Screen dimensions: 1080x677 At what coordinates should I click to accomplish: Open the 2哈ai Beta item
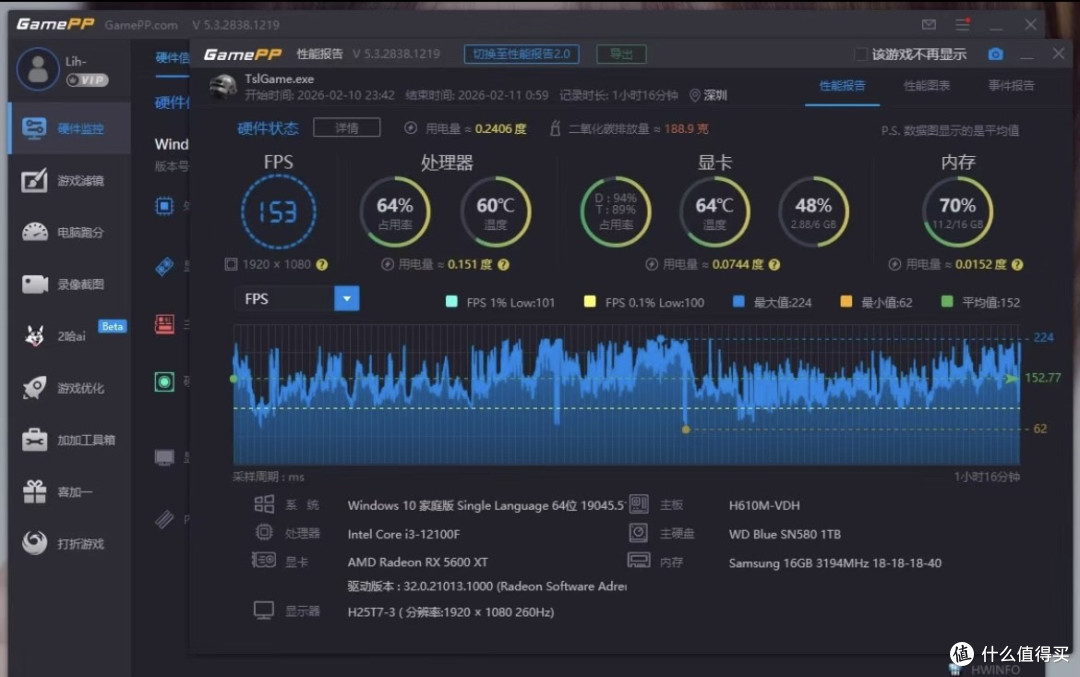(x=70, y=336)
